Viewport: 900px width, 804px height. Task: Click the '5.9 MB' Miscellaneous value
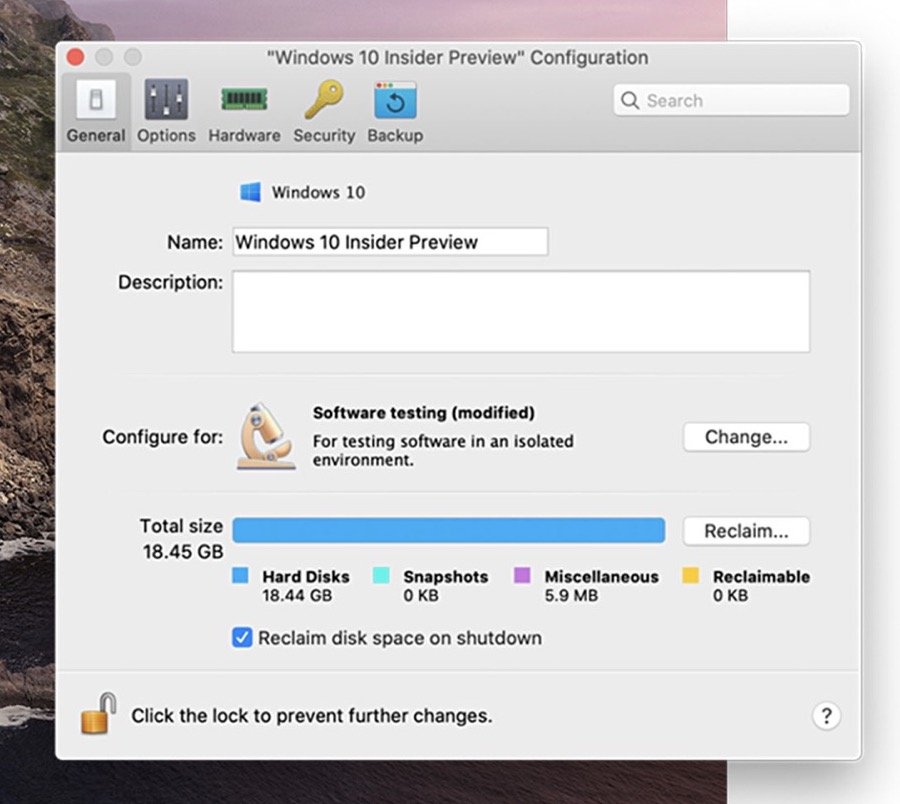click(x=571, y=595)
